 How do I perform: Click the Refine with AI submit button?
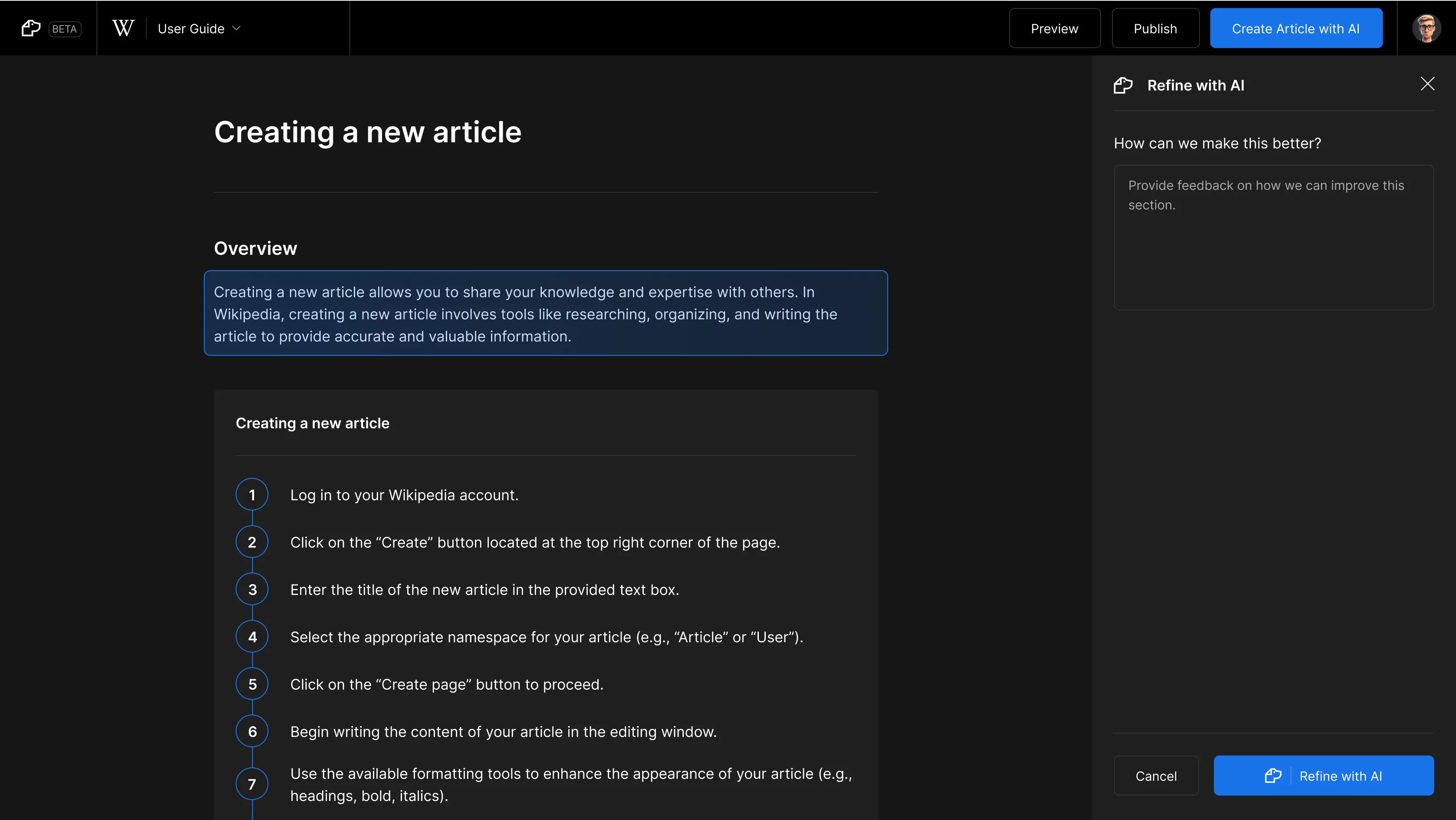pyautogui.click(x=1323, y=775)
